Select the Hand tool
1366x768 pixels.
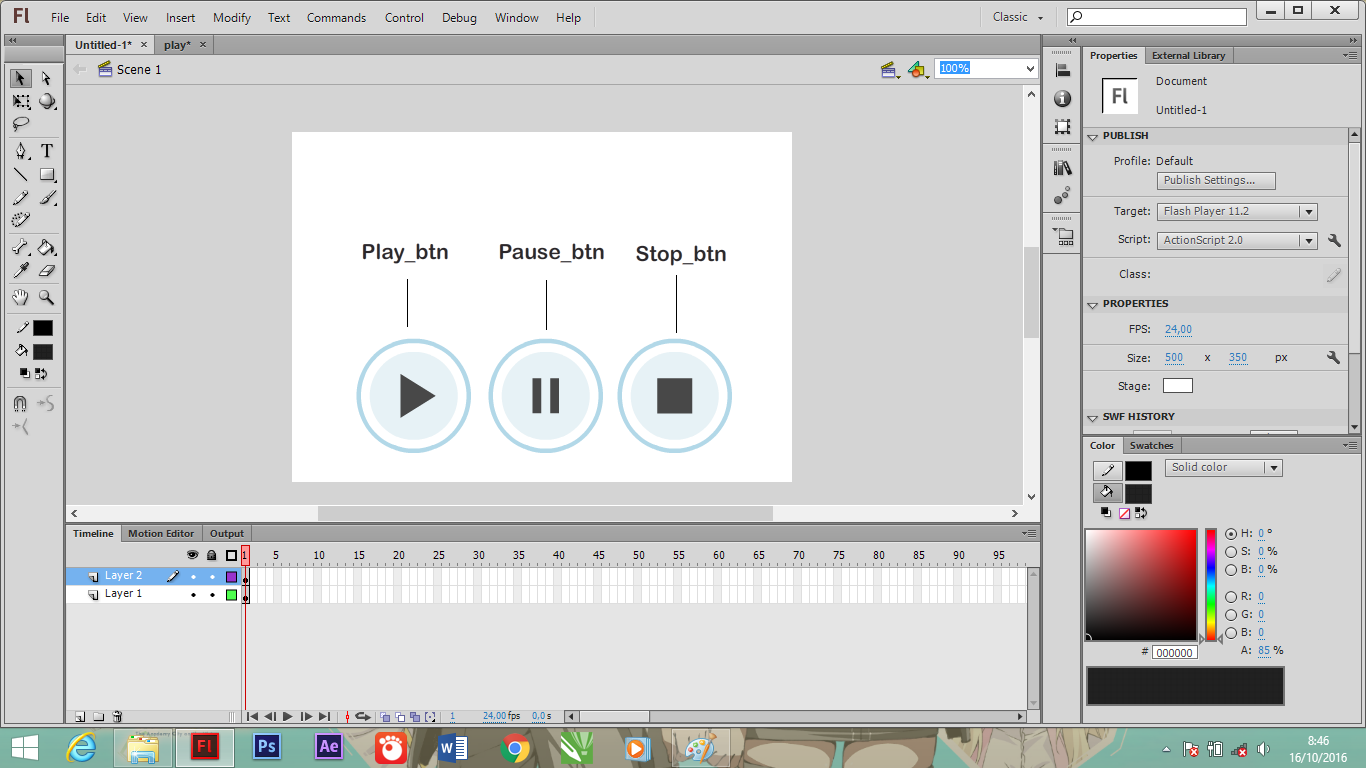coord(21,297)
